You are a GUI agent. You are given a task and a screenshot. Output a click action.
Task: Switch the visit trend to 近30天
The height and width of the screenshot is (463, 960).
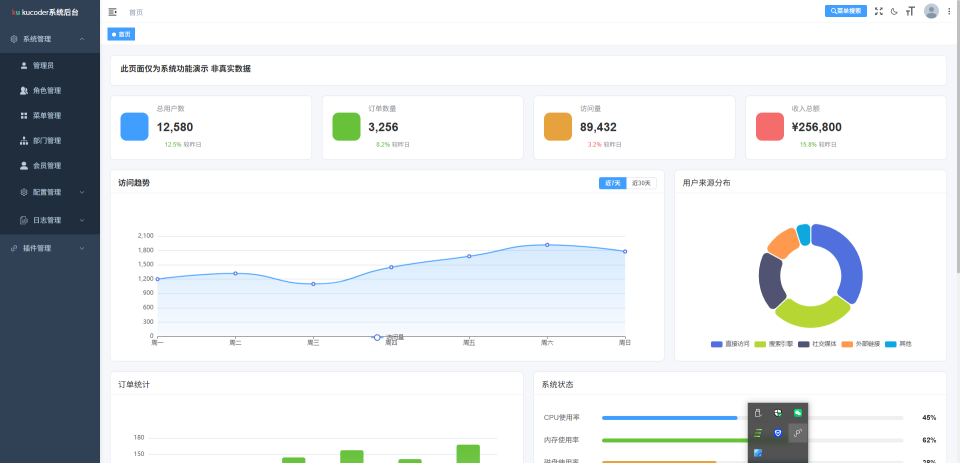(641, 183)
